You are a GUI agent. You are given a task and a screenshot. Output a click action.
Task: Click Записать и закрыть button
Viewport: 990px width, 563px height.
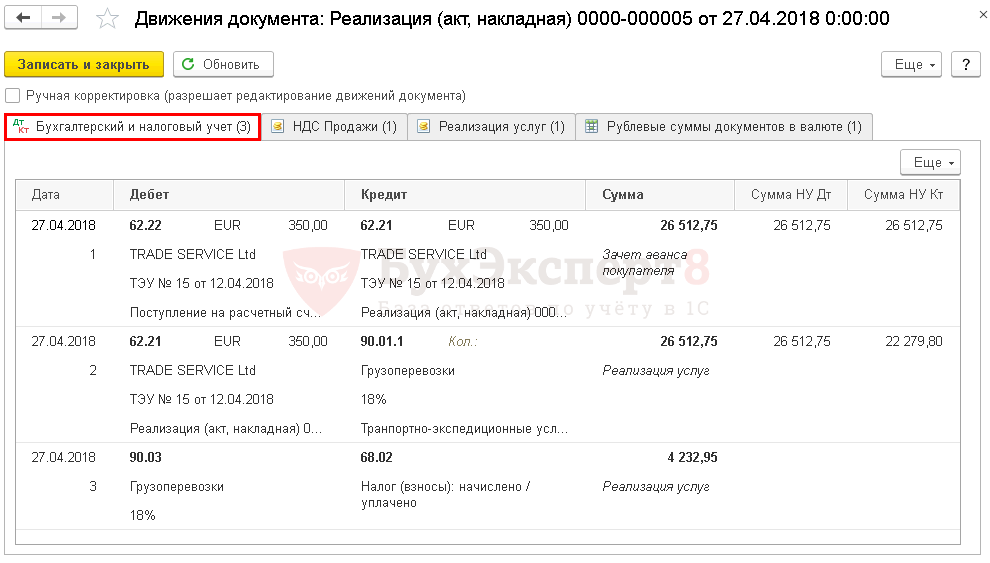[x=83, y=64]
